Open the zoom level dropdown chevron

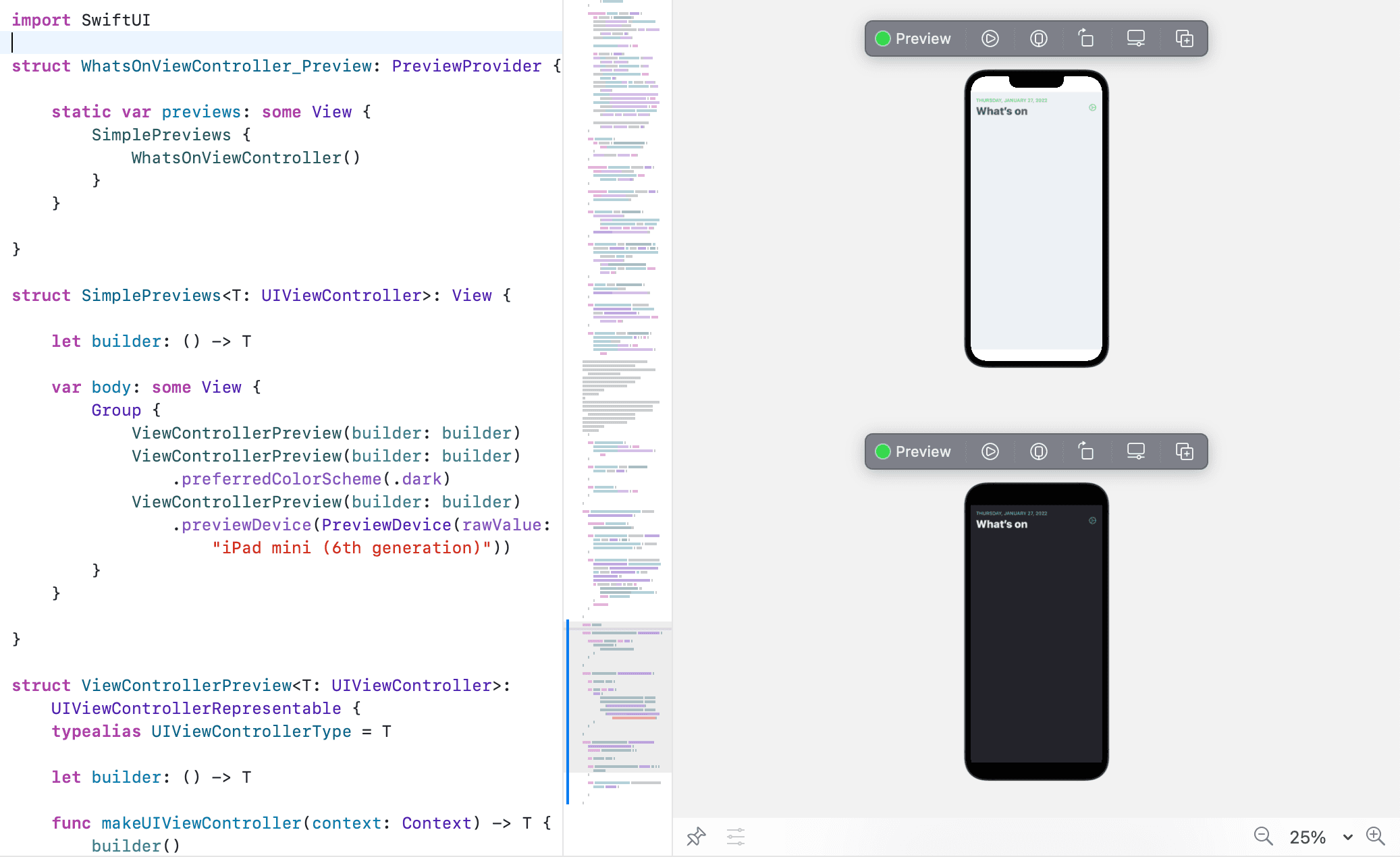pyautogui.click(x=1347, y=837)
